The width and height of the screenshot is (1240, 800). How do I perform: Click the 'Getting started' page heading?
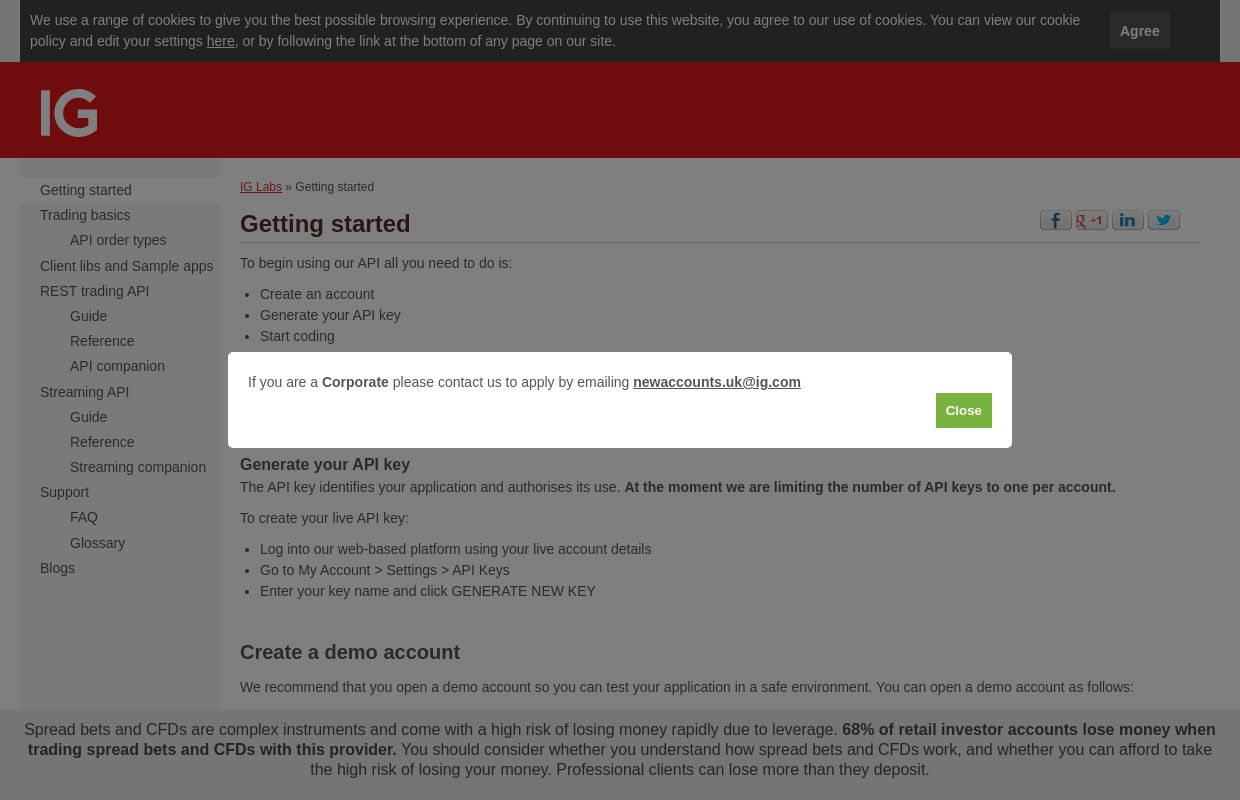click(x=325, y=224)
